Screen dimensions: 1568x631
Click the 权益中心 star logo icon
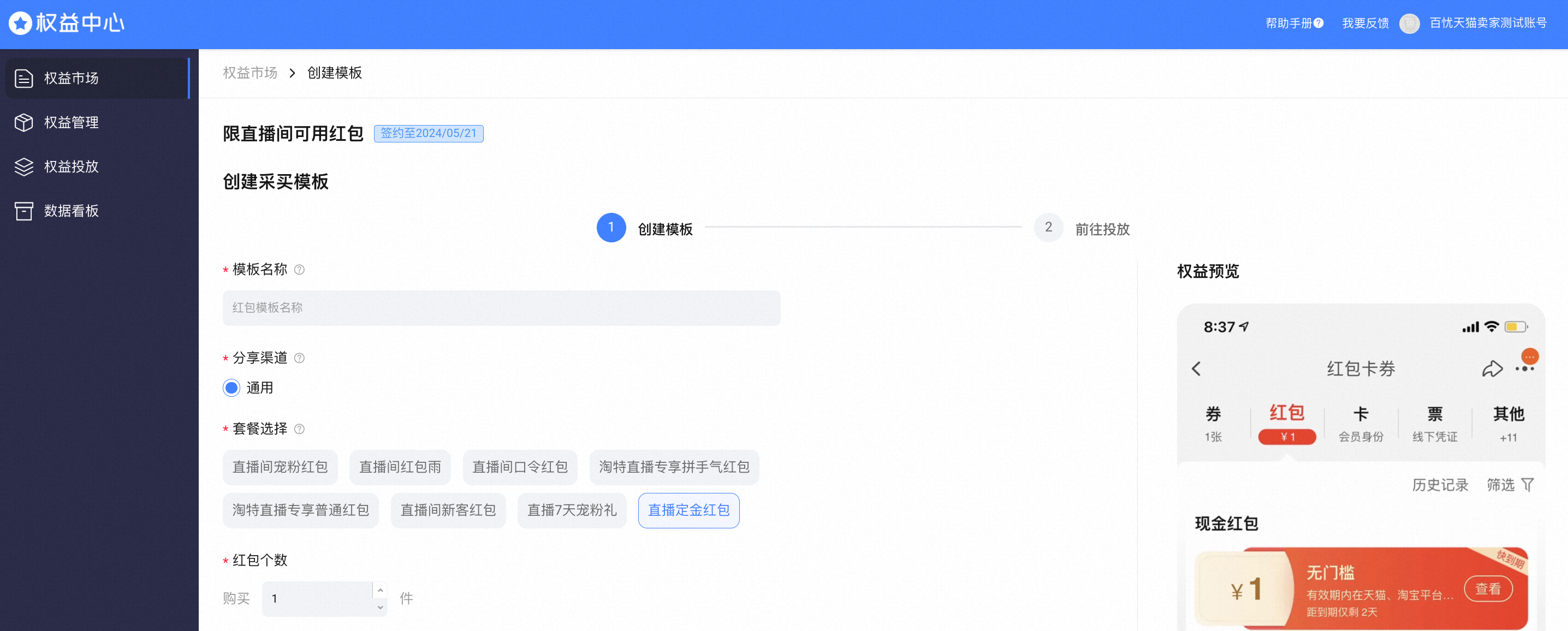tap(20, 23)
